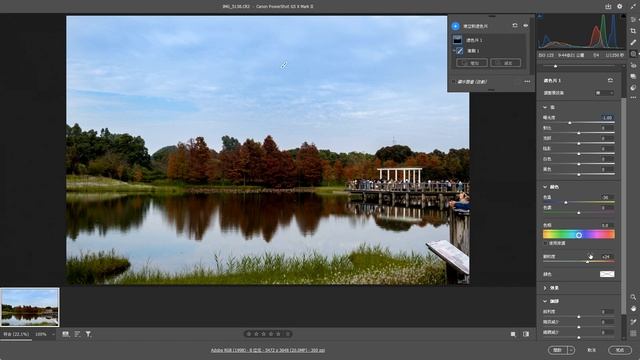Click the Subtract button in masks panel
The width and height of the screenshot is (640, 360).
pyautogui.click(x=505, y=63)
